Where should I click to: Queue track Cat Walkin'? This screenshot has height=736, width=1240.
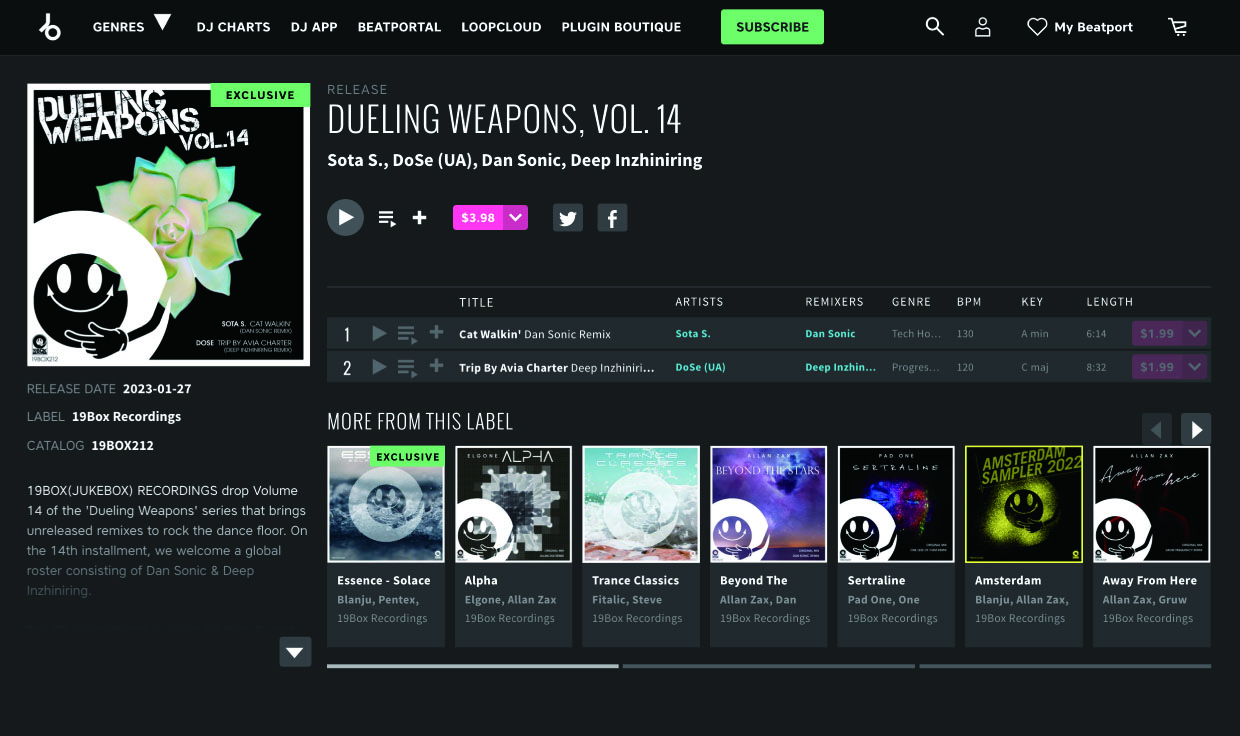pyautogui.click(x=407, y=334)
